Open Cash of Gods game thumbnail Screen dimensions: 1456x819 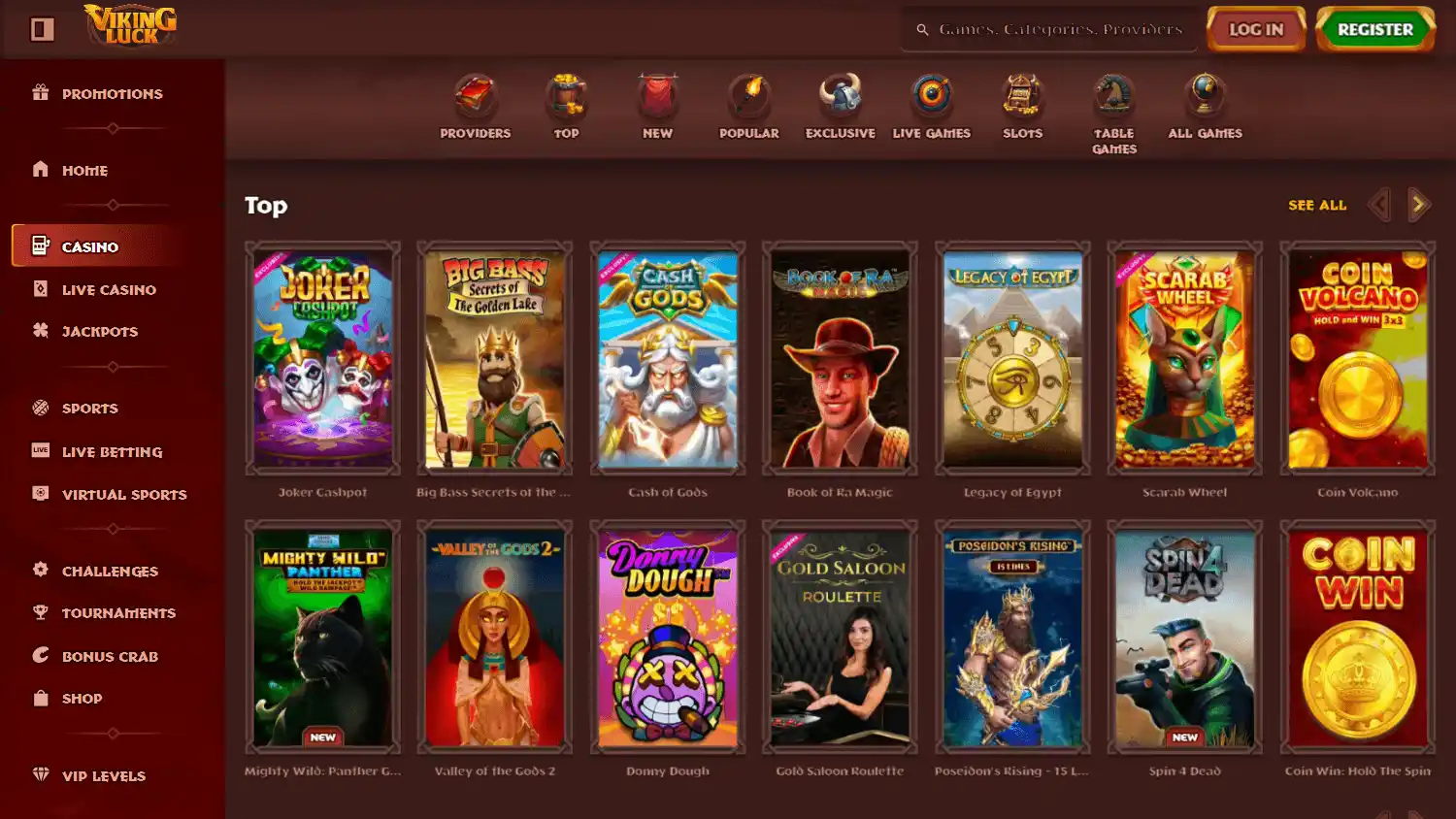pyautogui.click(x=668, y=358)
